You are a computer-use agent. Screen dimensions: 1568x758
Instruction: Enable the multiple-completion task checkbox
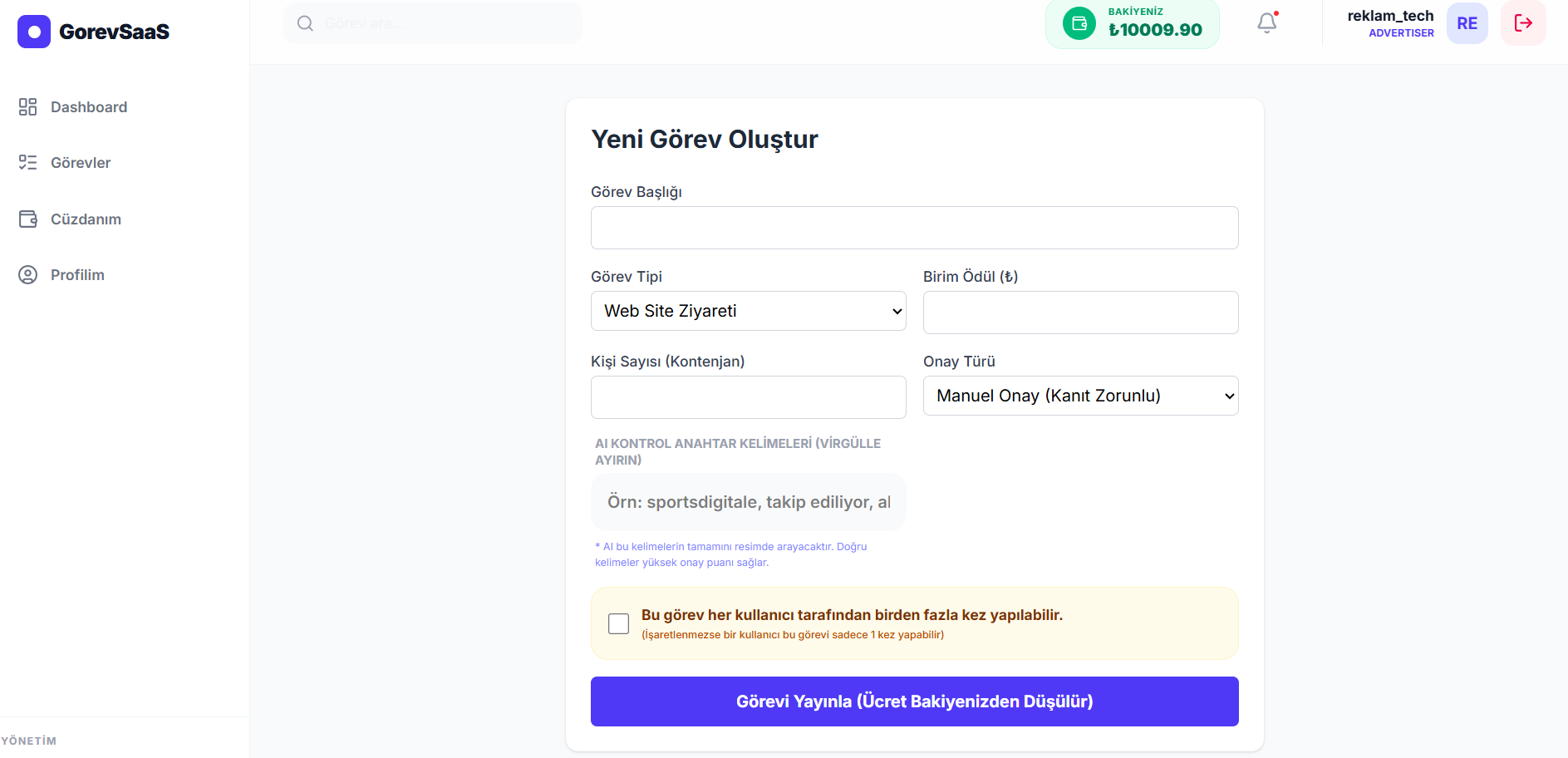tap(618, 623)
